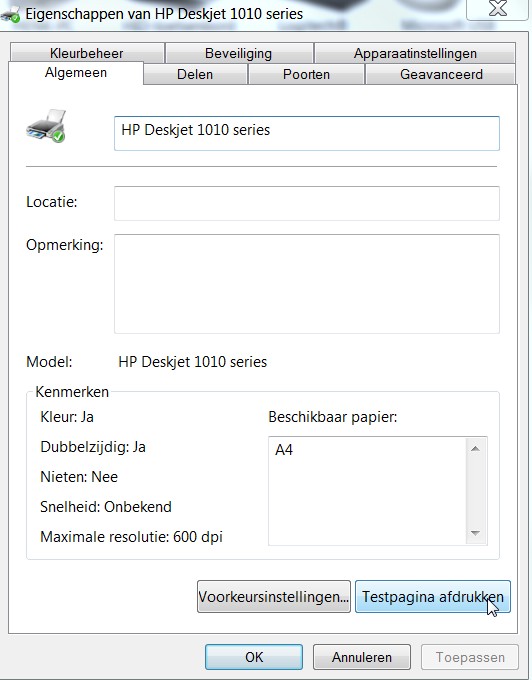Click the Locatie input field
This screenshot has width=532, height=680.
(307, 203)
